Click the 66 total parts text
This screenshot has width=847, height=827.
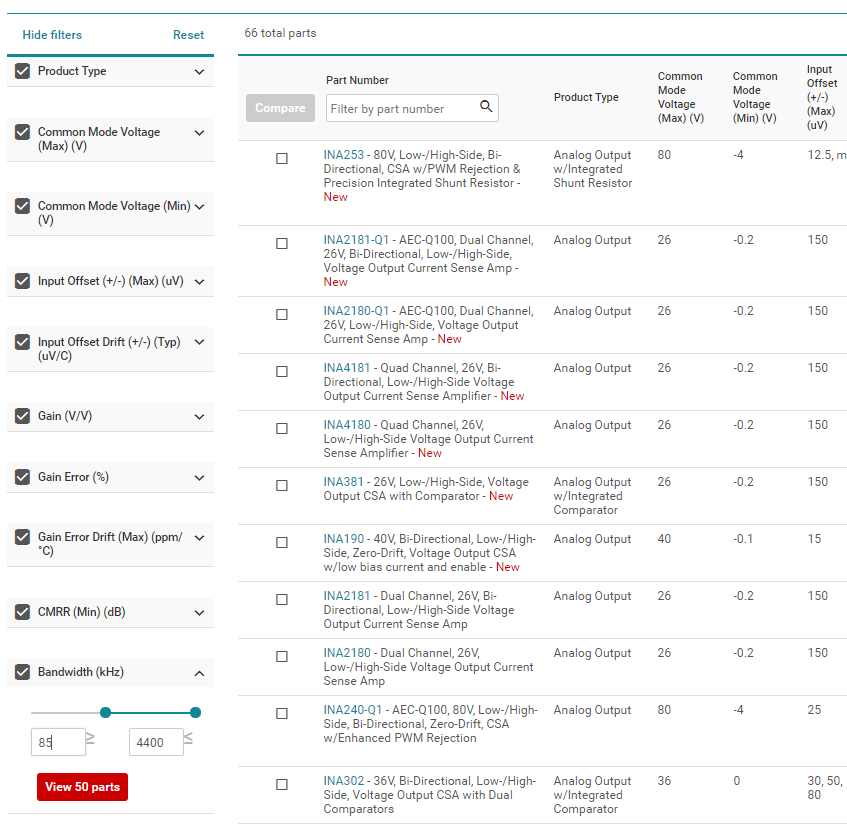coord(280,33)
